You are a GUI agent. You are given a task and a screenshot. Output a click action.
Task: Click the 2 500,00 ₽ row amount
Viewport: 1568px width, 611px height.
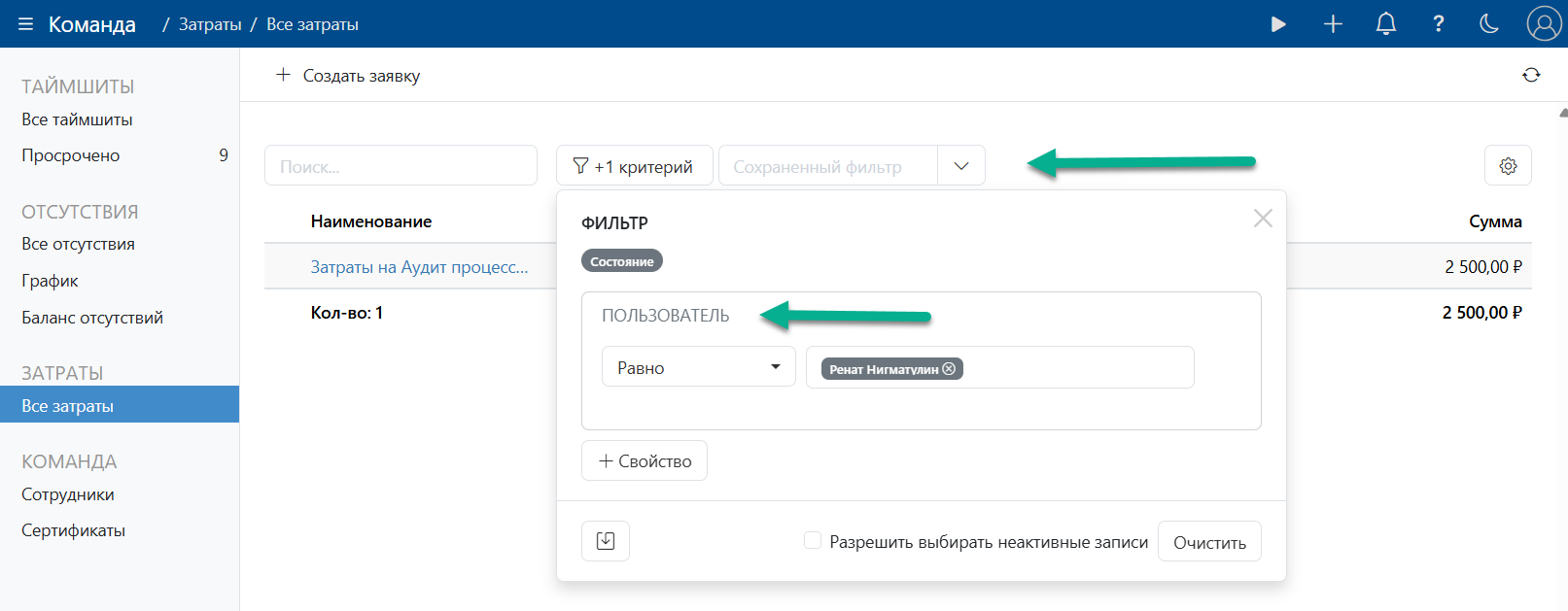tap(1483, 267)
